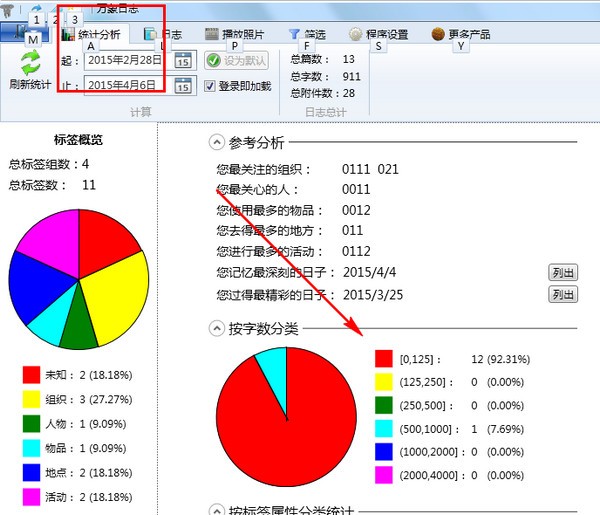600x515 pixels.
Task: Open the 程序设置 tab
Action: coord(379,34)
